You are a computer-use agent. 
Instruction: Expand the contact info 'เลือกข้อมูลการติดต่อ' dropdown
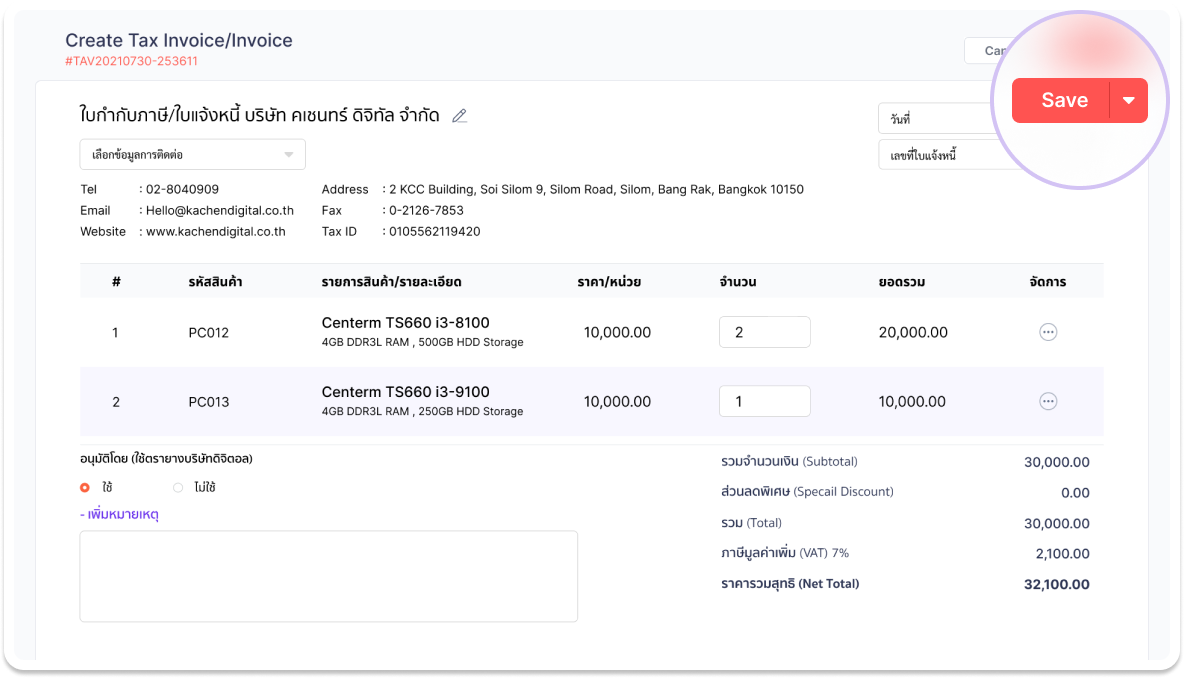point(192,155)
